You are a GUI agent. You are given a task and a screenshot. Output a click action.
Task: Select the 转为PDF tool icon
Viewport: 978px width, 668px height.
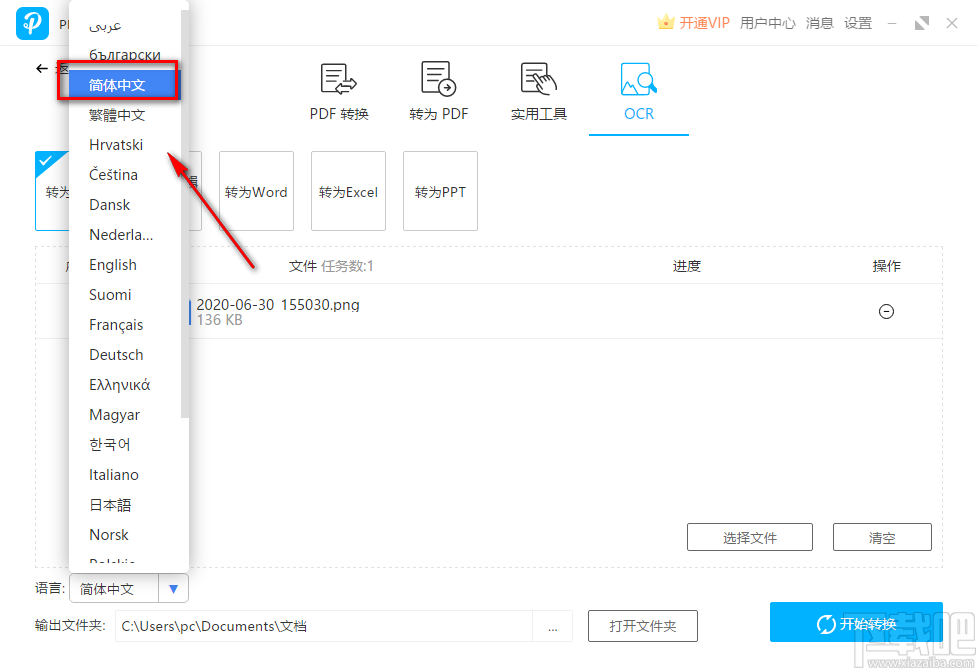coord(437,92)
